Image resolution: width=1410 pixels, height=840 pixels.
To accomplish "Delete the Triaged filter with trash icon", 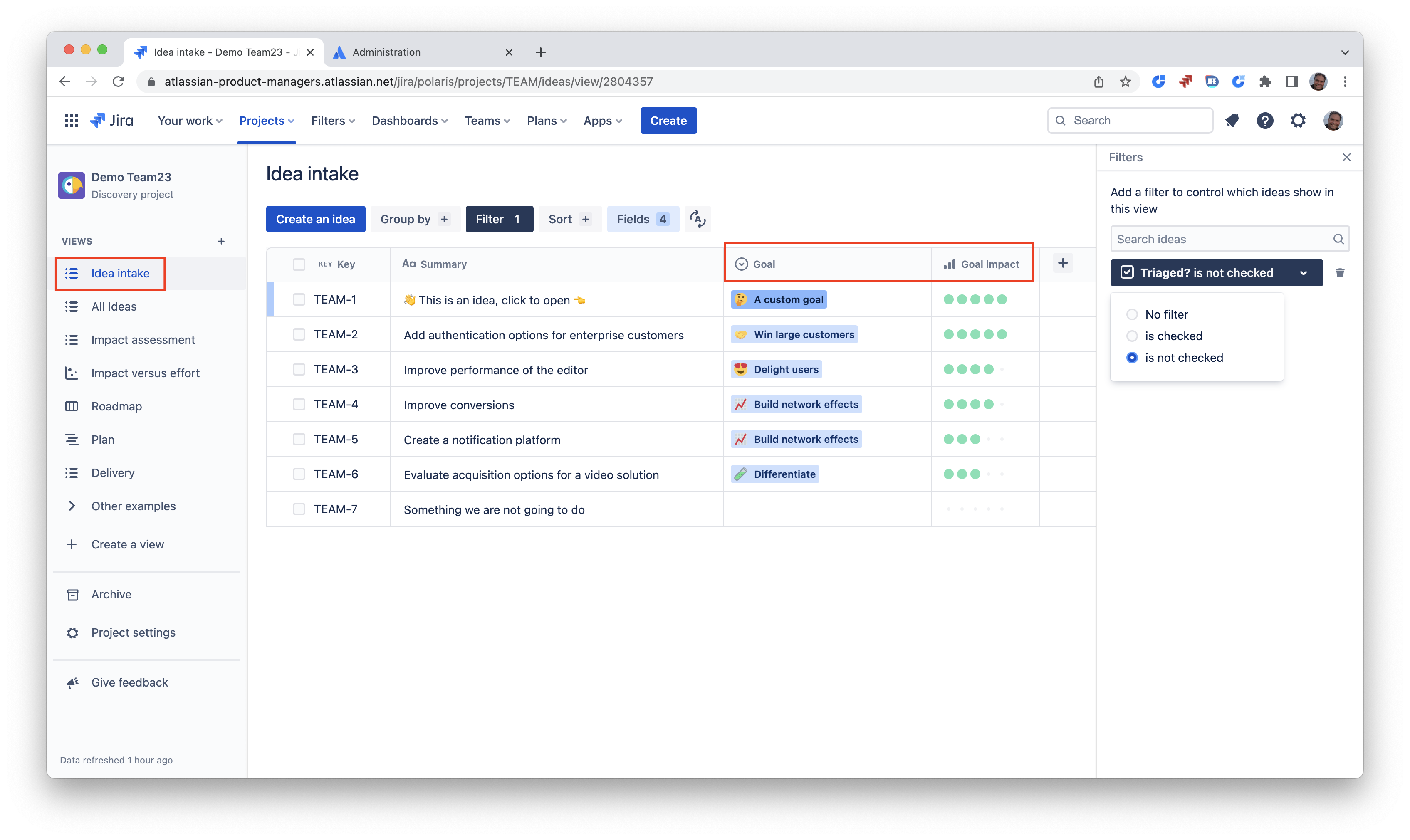I will click(1340, 272).
